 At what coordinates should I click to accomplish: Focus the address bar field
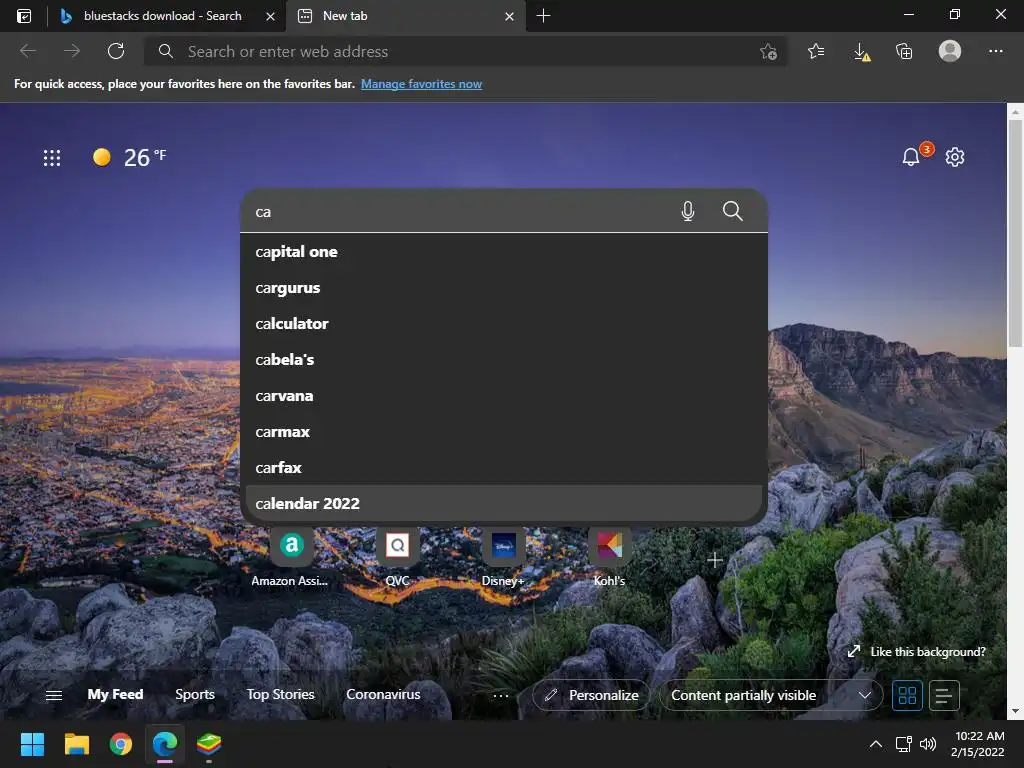tap(465, 51)
